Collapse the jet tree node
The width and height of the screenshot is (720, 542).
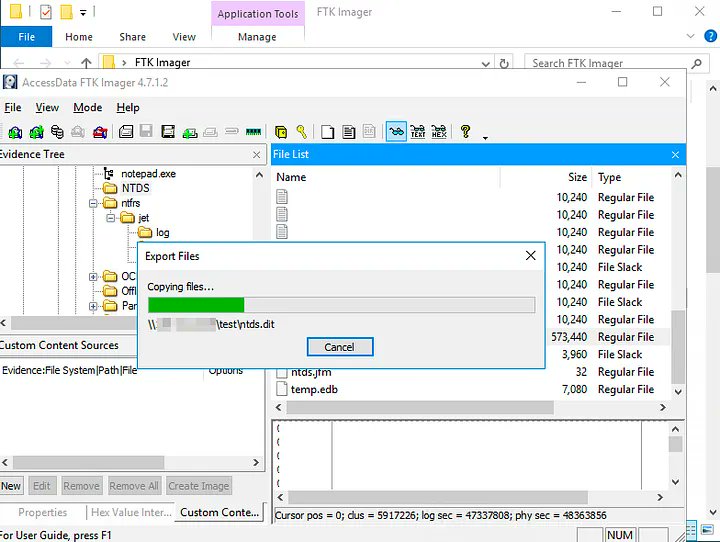click(111, 218)
